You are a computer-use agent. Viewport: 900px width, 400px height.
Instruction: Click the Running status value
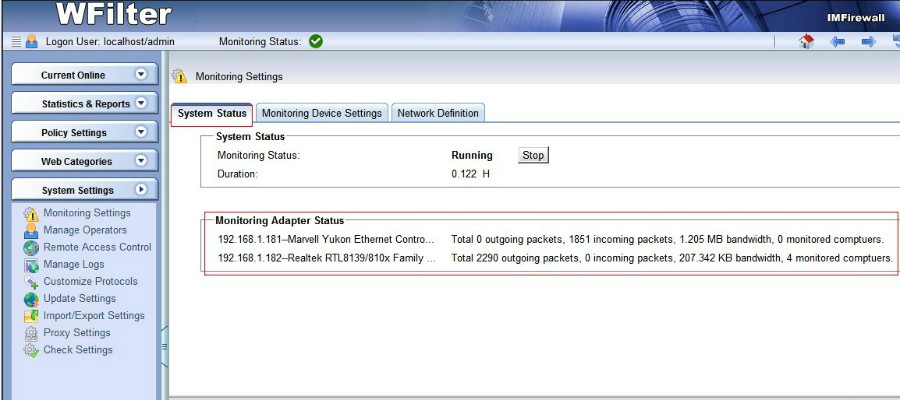point(472,156)
